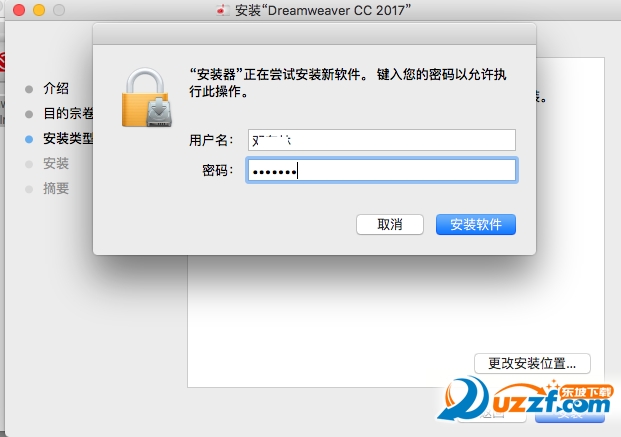Click the gray bullet beside 介绍
Screen dimensions: 621x437
(x=29, y=89)
